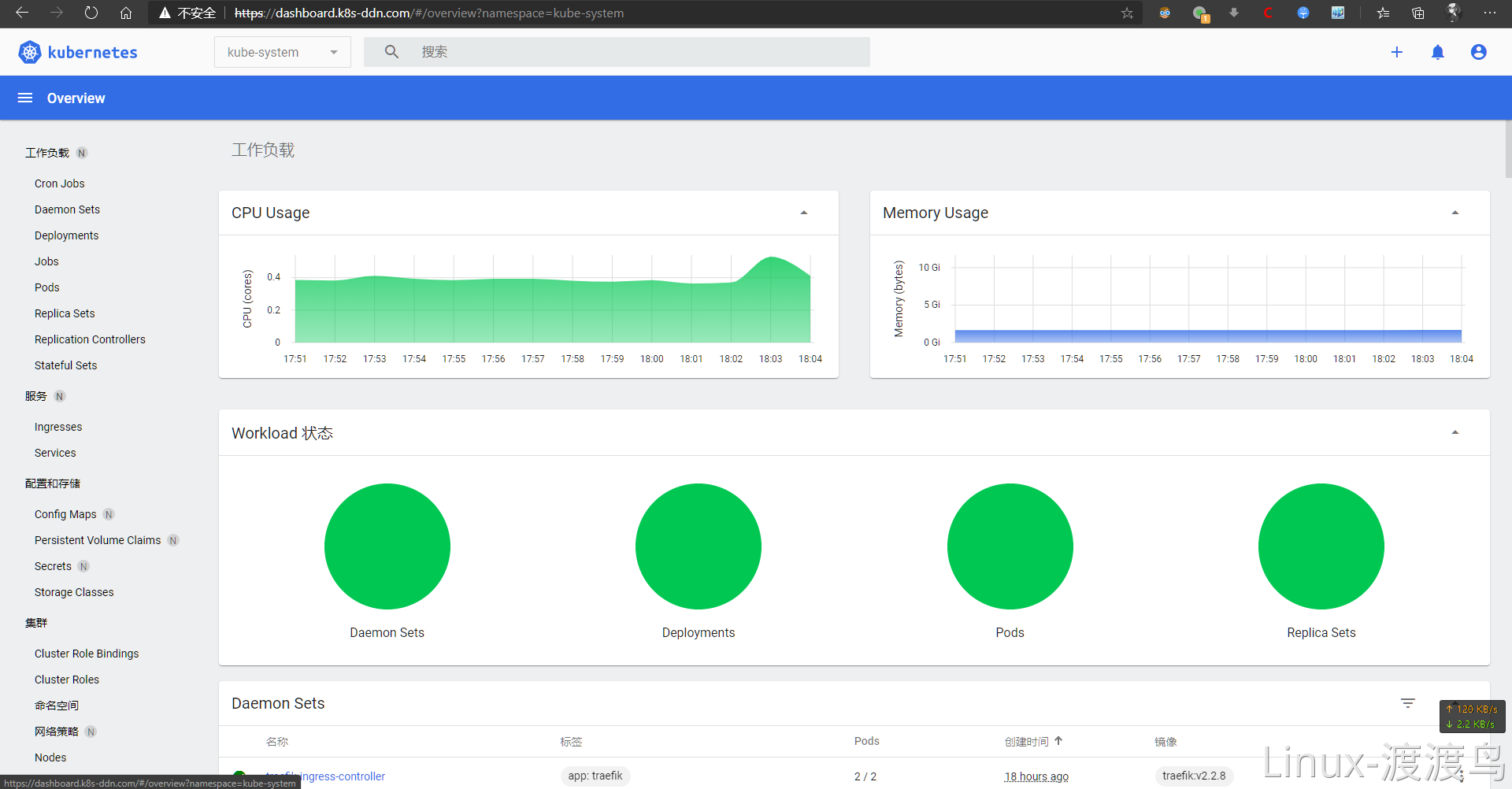Select Deployments in the sidebar
1512x789 pixels.
tap(67, 235)
